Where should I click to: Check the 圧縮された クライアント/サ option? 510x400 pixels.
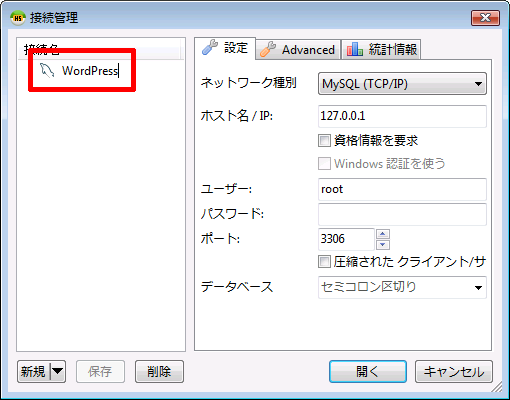point(324,262)
